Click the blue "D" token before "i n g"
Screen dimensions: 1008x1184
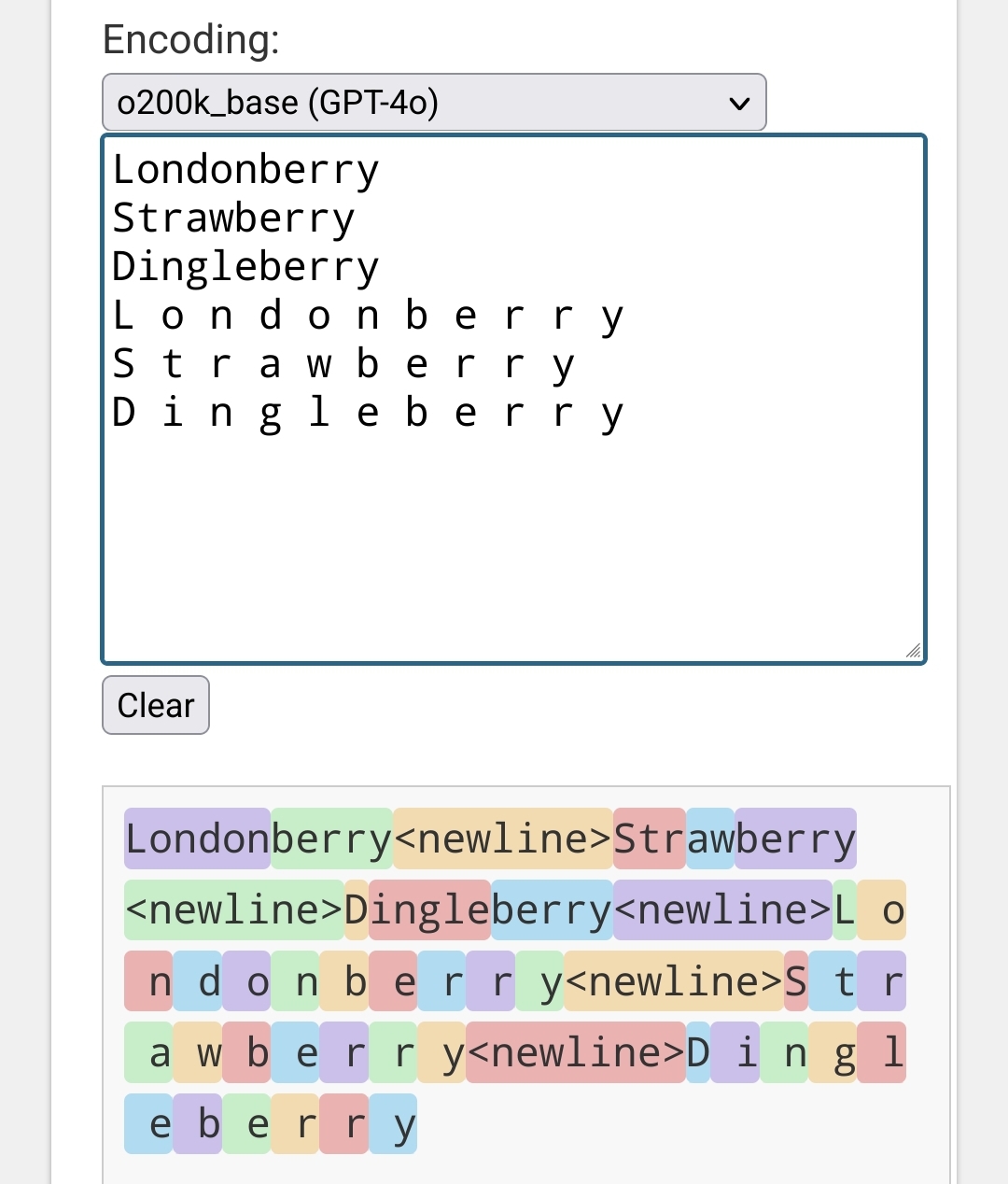(x=698, y=1052)
